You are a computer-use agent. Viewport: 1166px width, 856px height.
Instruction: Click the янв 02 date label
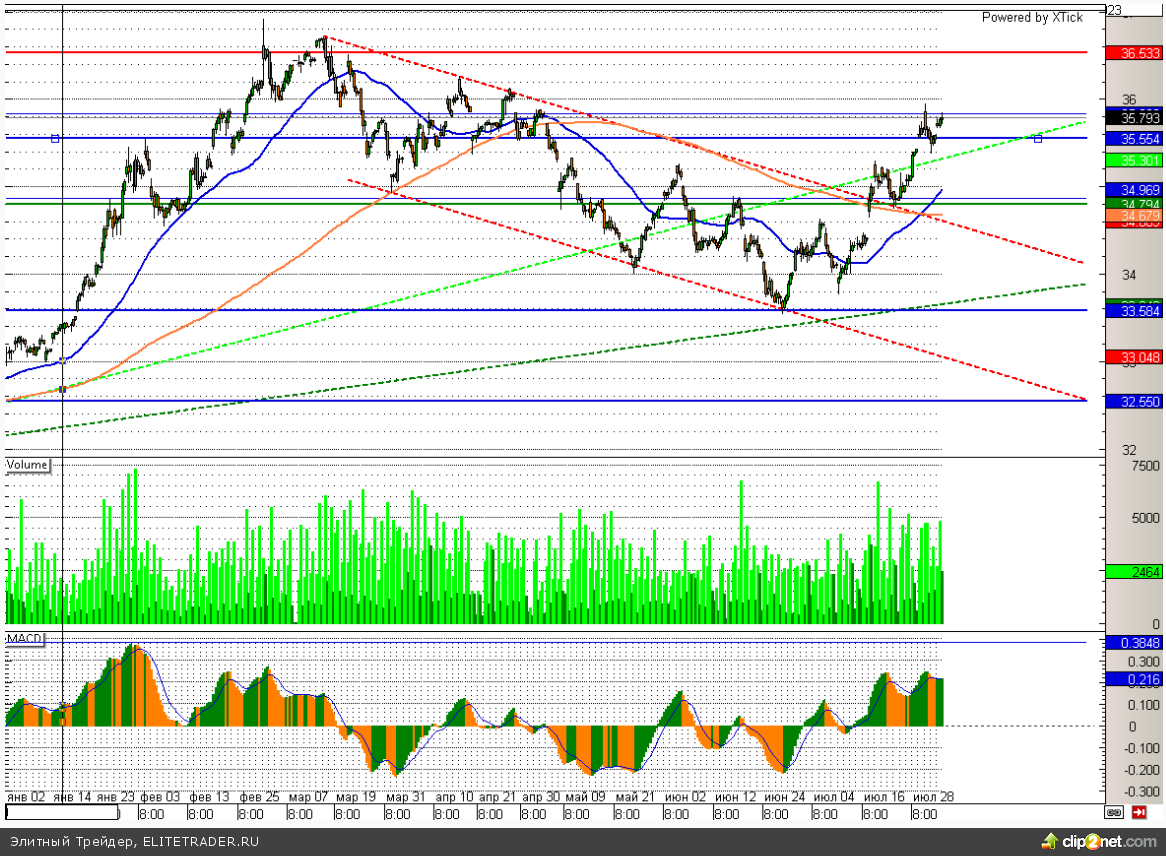click(26, 797)
